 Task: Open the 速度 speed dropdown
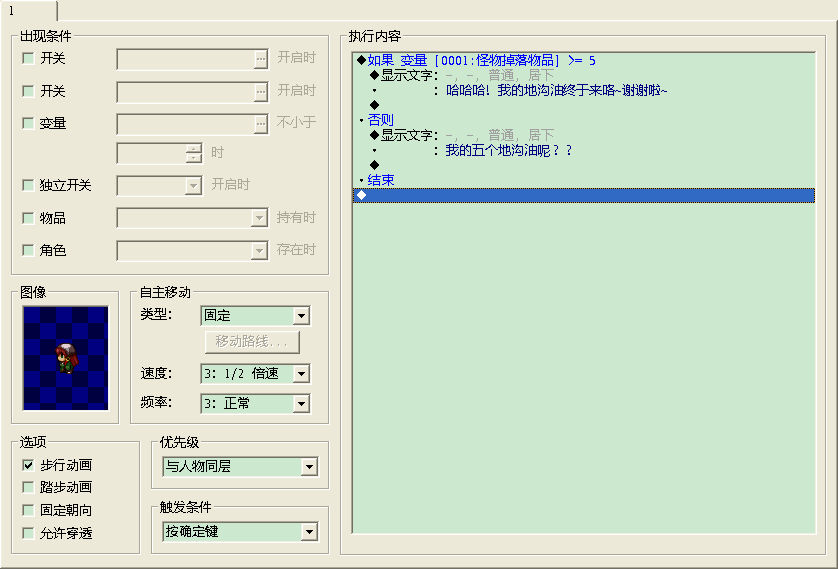click(x=301, y=374)
